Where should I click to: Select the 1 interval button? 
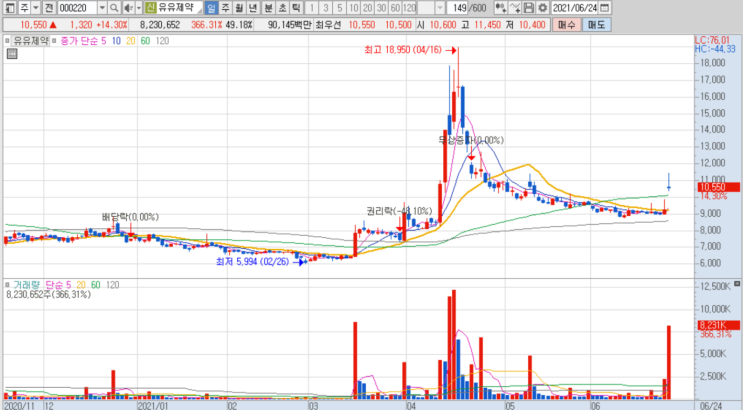point(312,8)
